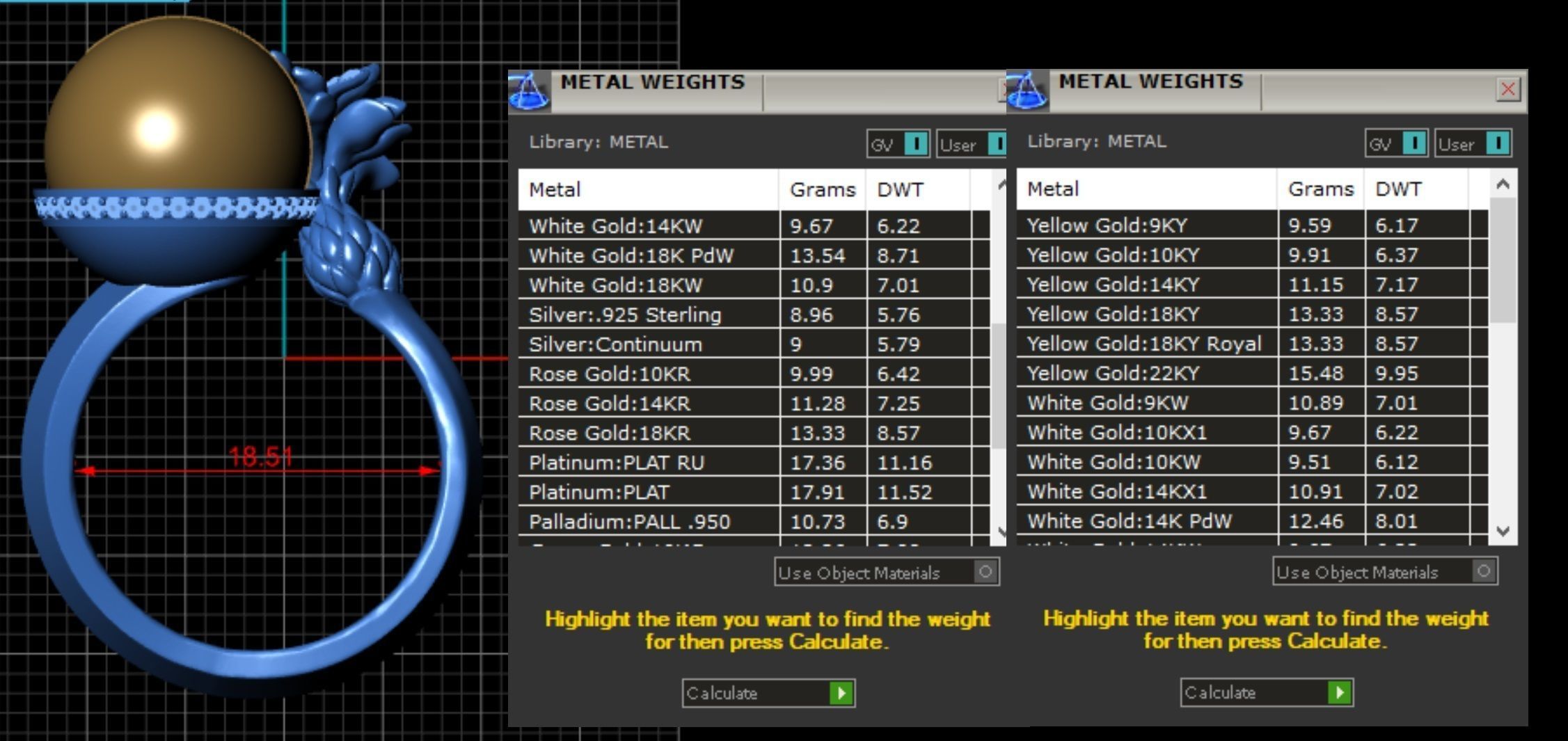
Task: Toggle the GV library switch in right window
Action: pyautogui.click(x=1396, y=143)
